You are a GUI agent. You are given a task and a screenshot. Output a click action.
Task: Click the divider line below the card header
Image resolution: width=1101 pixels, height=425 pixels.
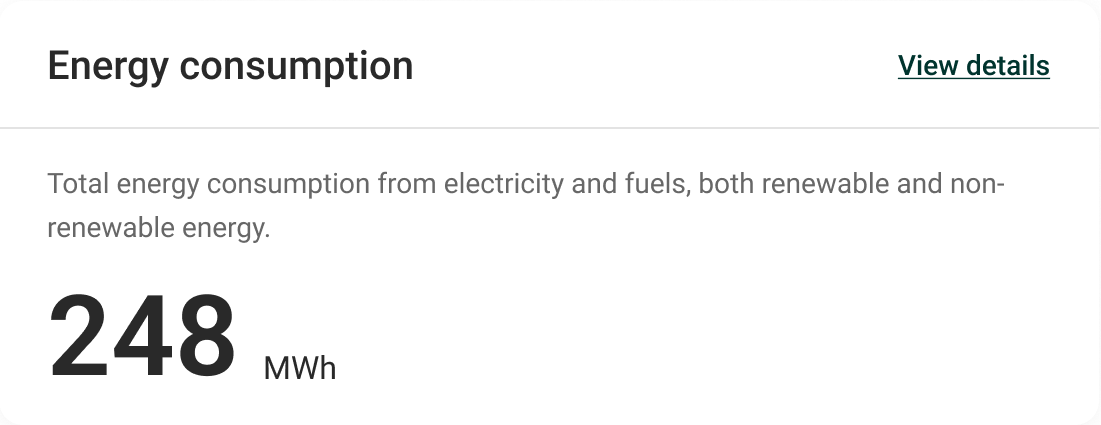[550, 128]
